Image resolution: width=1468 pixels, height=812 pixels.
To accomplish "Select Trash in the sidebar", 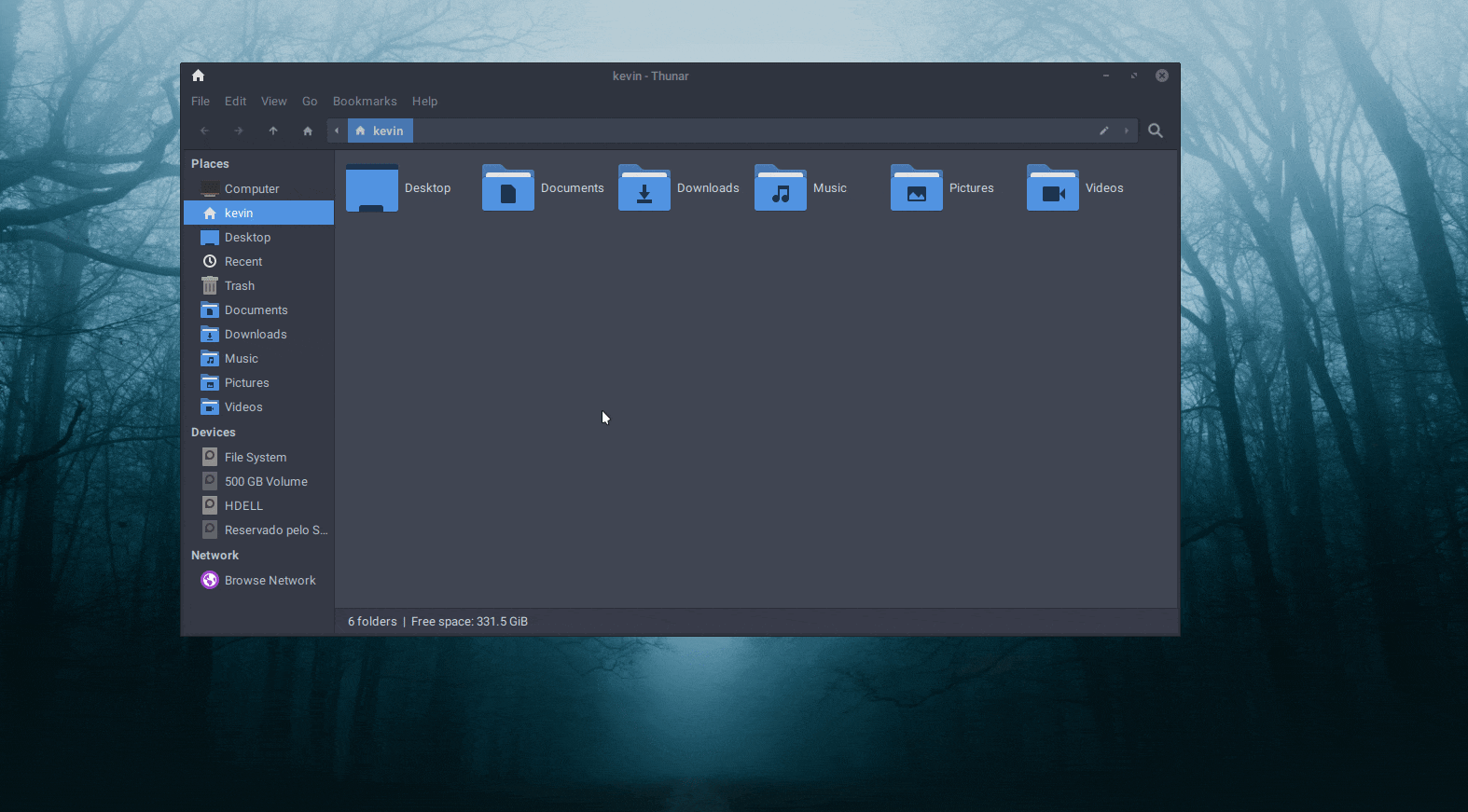I will (240, 286).
